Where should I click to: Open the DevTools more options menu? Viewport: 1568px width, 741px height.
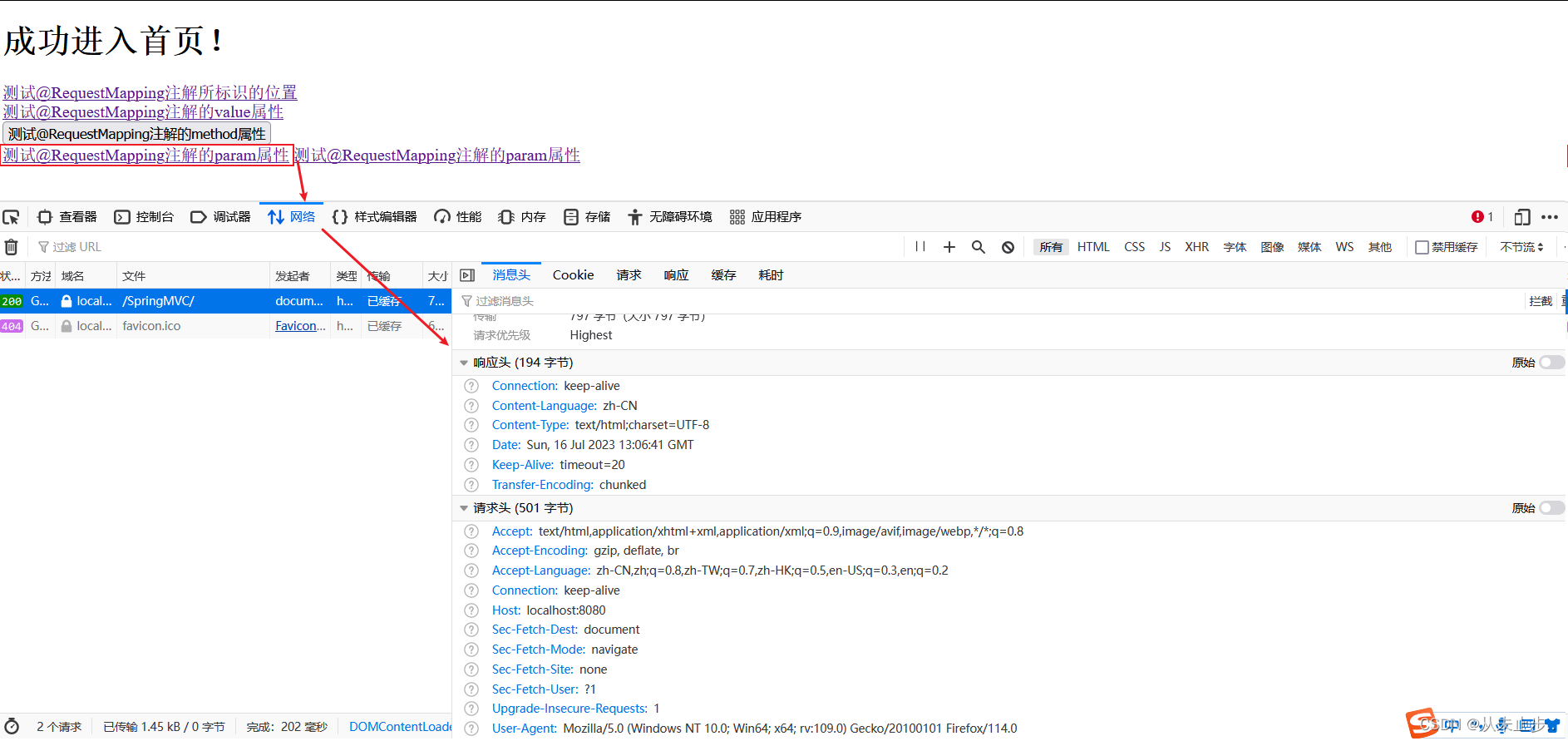(x=1550, y=217)
